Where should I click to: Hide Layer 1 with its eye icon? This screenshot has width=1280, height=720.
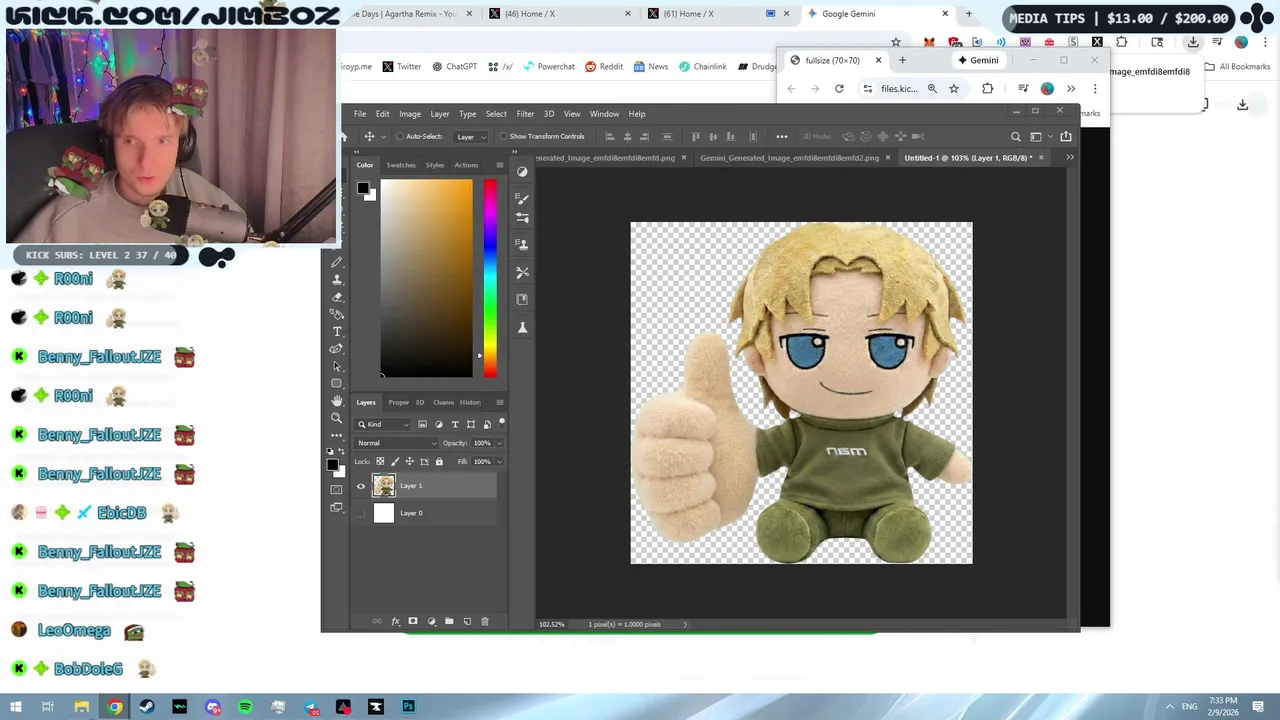(x=361, y=486)
